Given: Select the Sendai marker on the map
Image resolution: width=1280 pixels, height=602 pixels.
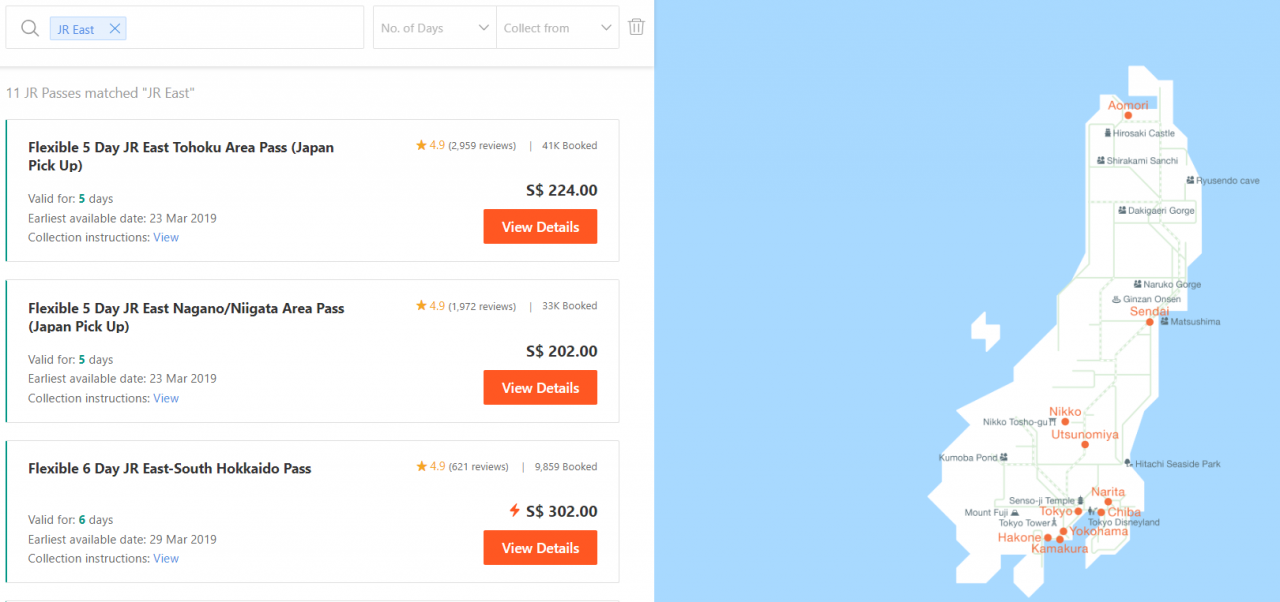Looking at the screenshot, I should click(1150, 322).
